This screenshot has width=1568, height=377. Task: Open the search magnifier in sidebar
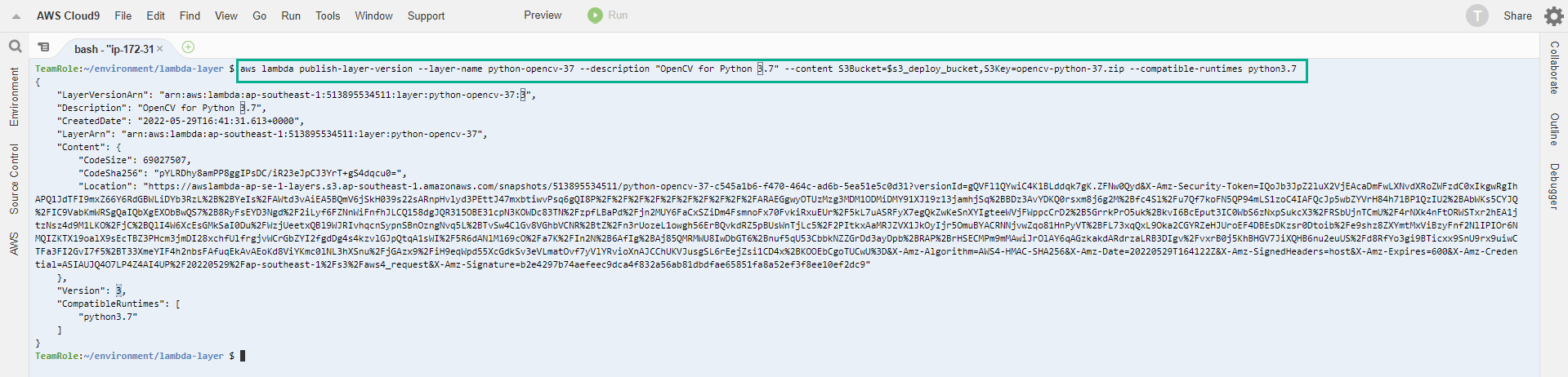[15, 47]
